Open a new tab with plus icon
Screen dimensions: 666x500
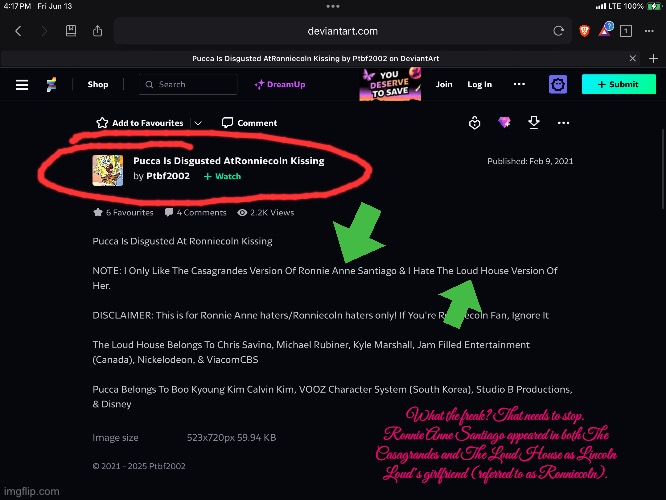pos(653,58)
